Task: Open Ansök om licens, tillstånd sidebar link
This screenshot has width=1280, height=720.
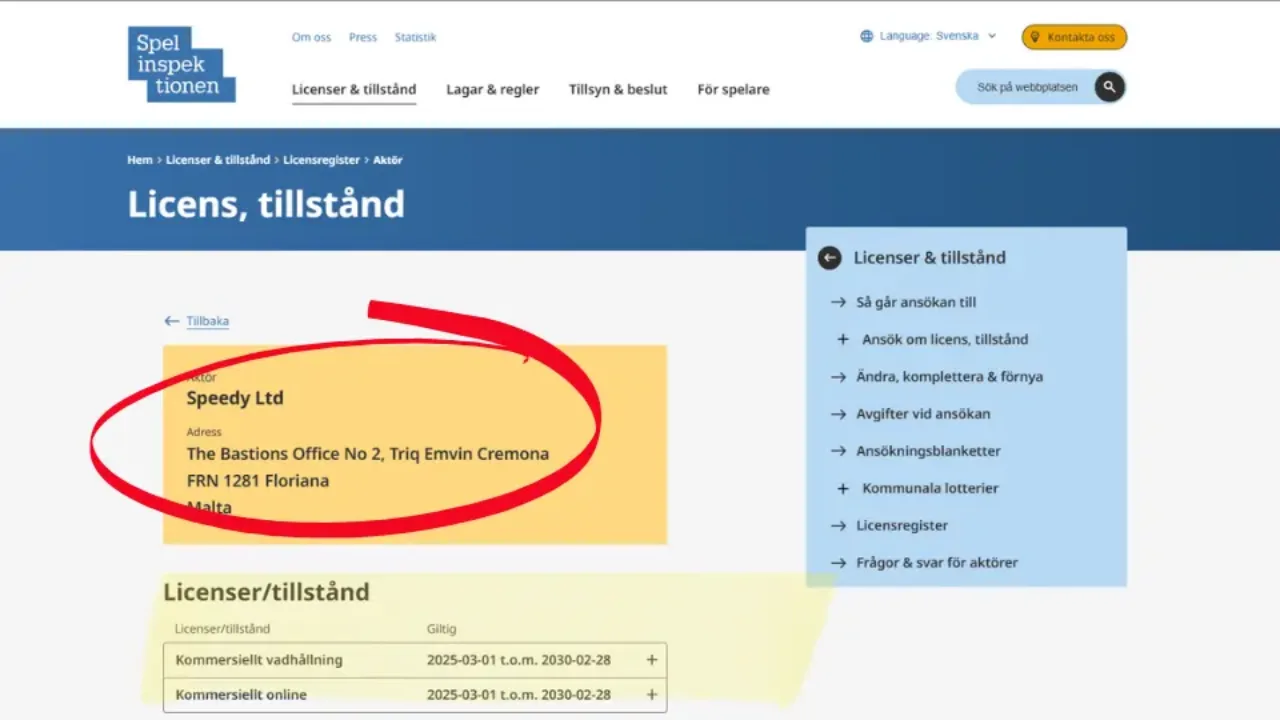Action: (x=945, y=340)
